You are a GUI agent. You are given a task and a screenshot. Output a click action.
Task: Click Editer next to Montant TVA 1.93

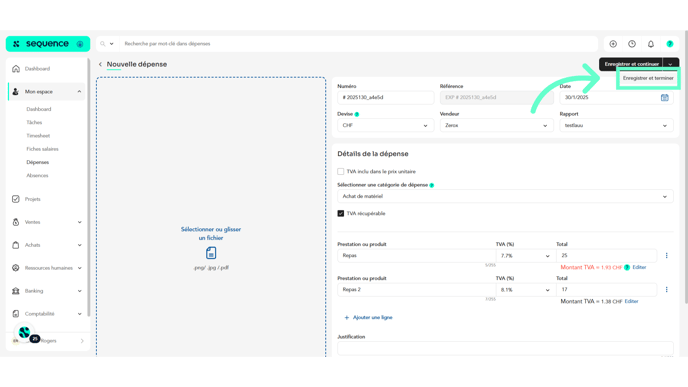[x=639, y=267]
